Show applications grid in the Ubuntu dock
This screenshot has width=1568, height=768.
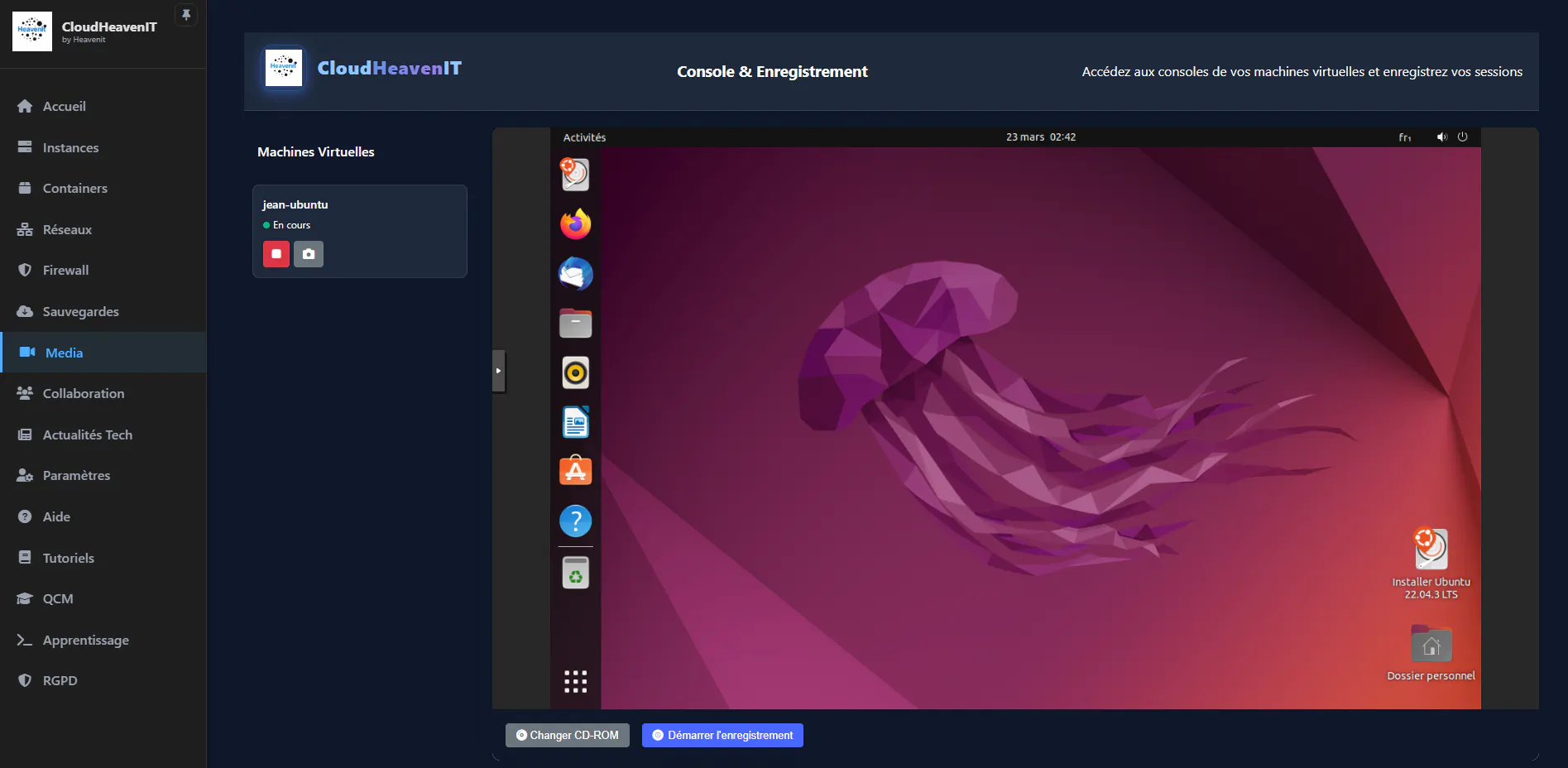[575, 681]
